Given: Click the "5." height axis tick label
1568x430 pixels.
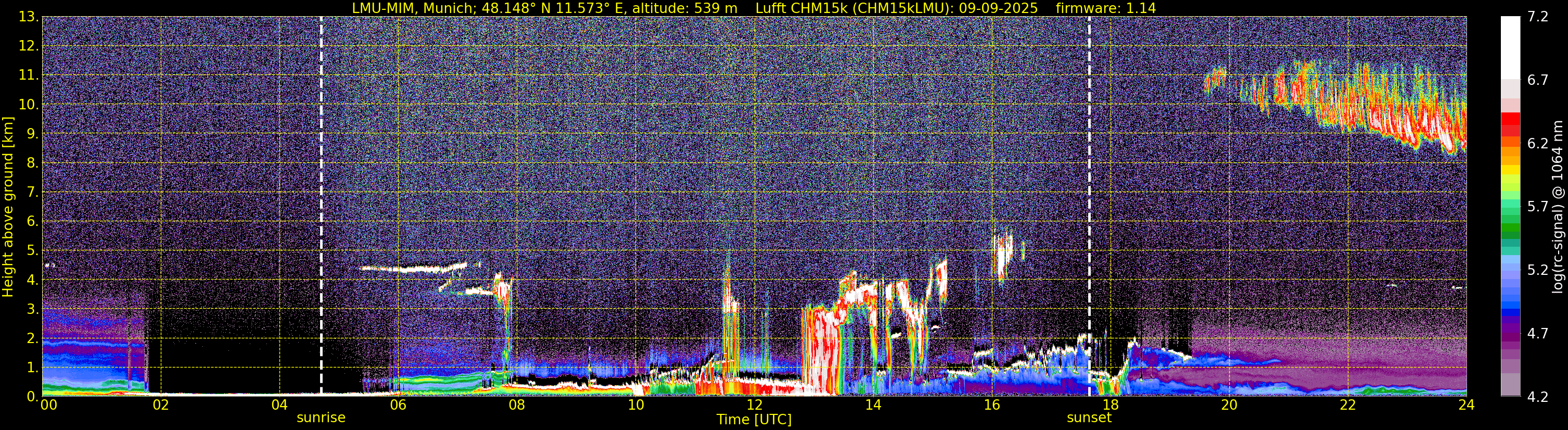Looking at the screenshot, I should click(x=32, y=250).
